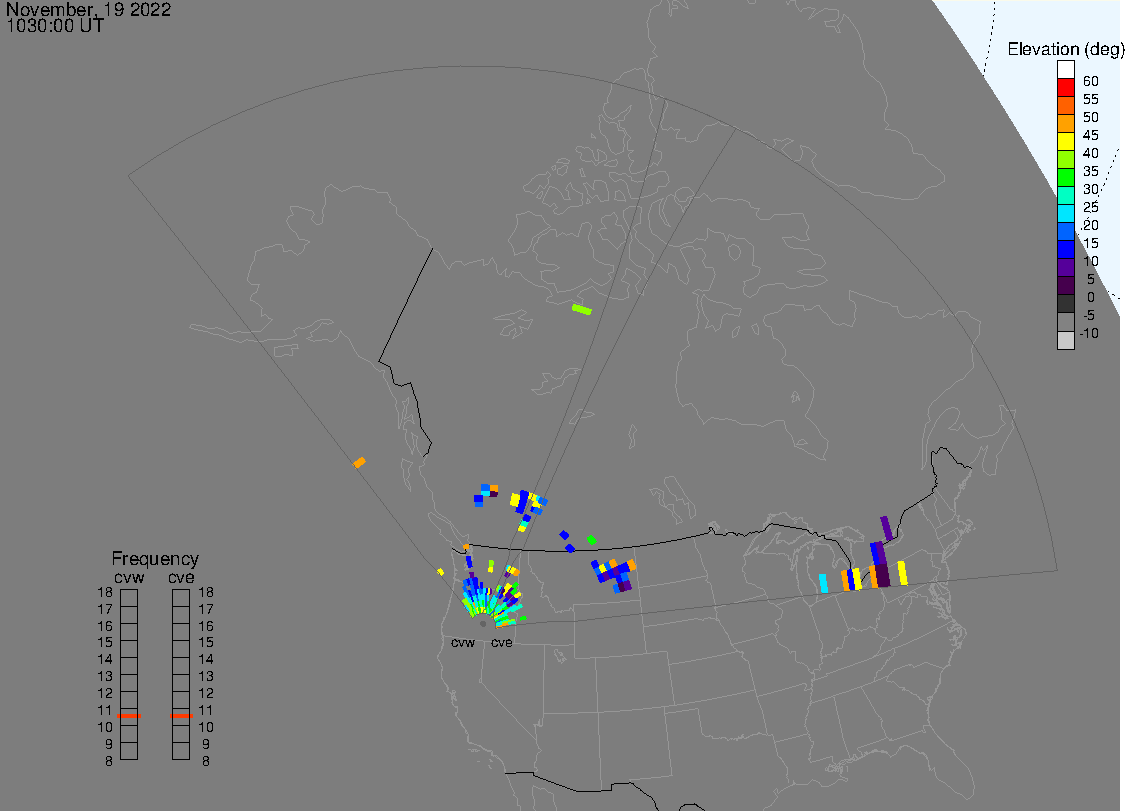Click the Frequency legend title
The width and height of the screenshot is (1125, 811).
155,559
